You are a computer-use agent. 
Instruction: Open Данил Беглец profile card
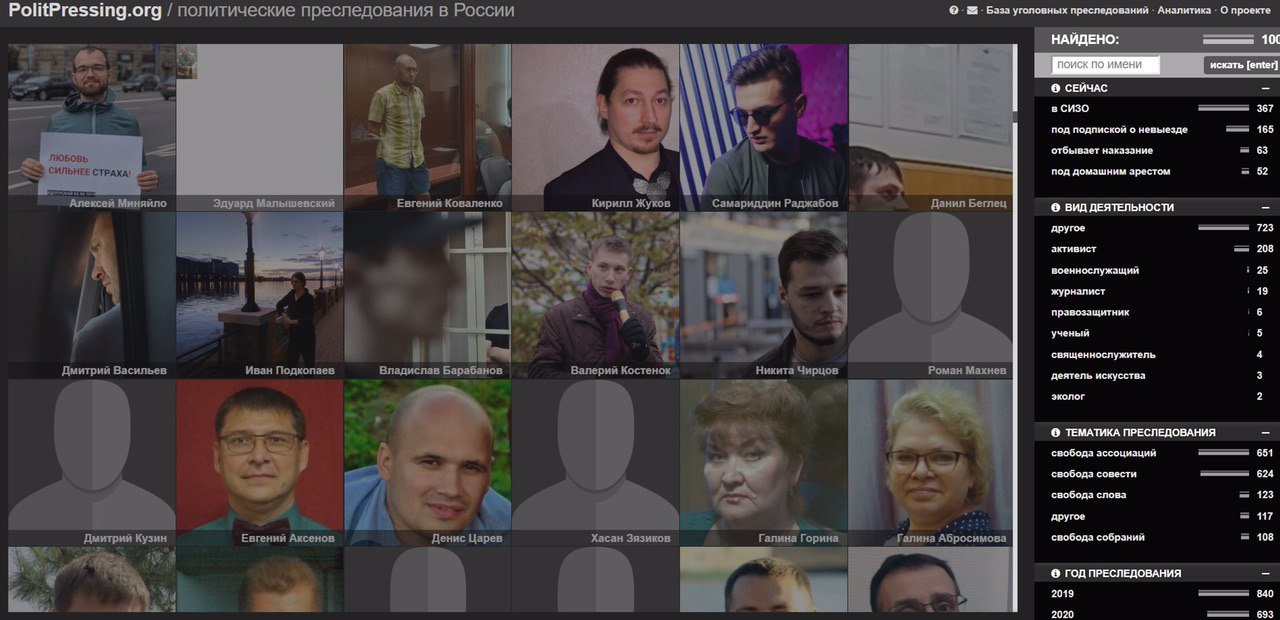coord(931,127)
